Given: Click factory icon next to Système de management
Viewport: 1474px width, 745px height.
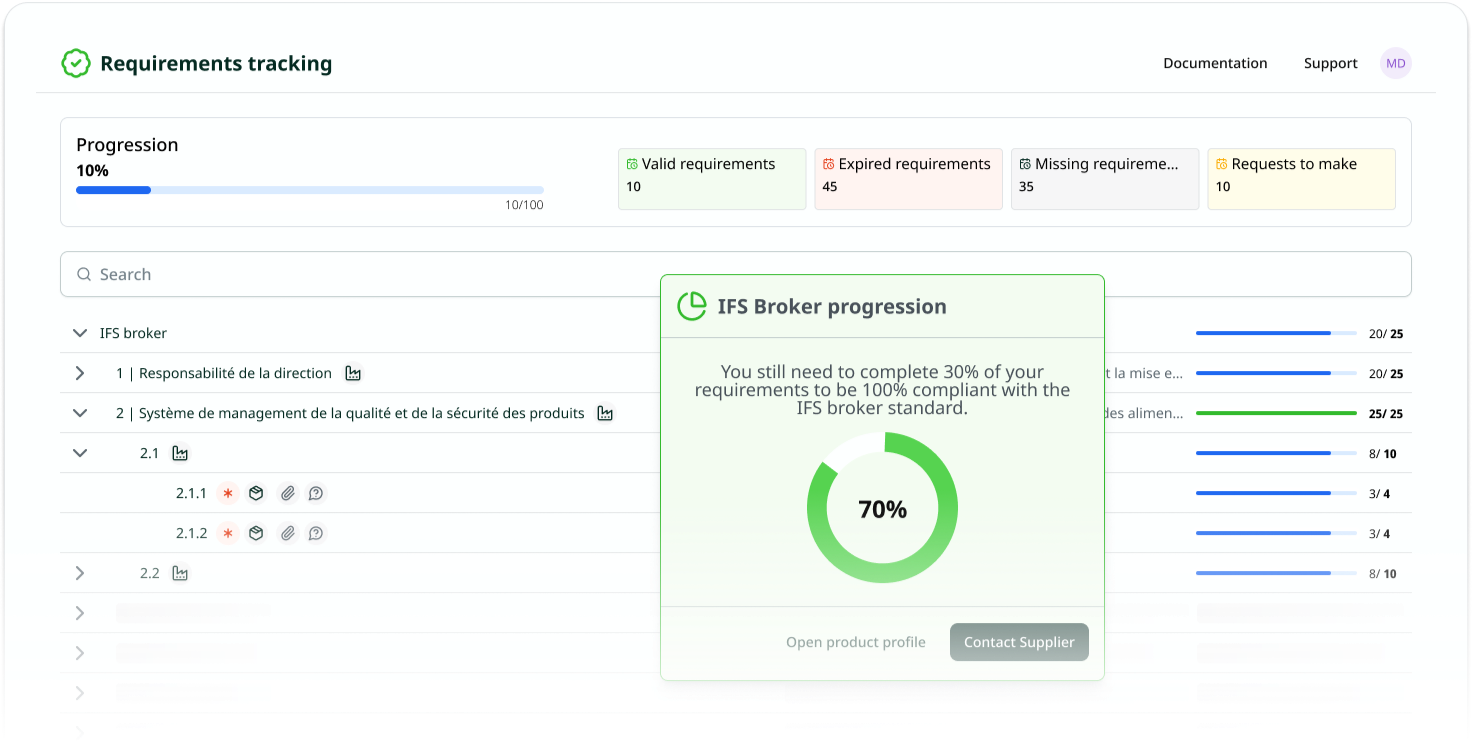Looking at the screenshot, I should coord(605,413).
